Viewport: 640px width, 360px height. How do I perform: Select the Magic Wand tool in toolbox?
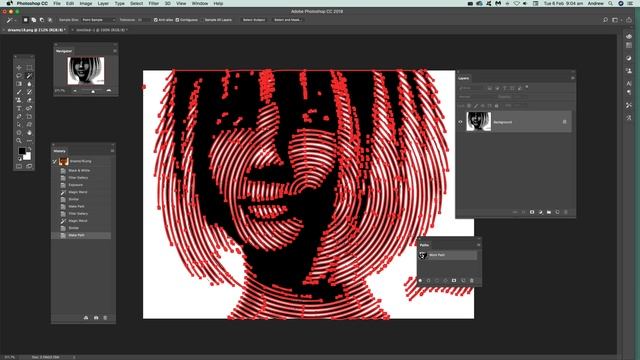pos(29,76)
